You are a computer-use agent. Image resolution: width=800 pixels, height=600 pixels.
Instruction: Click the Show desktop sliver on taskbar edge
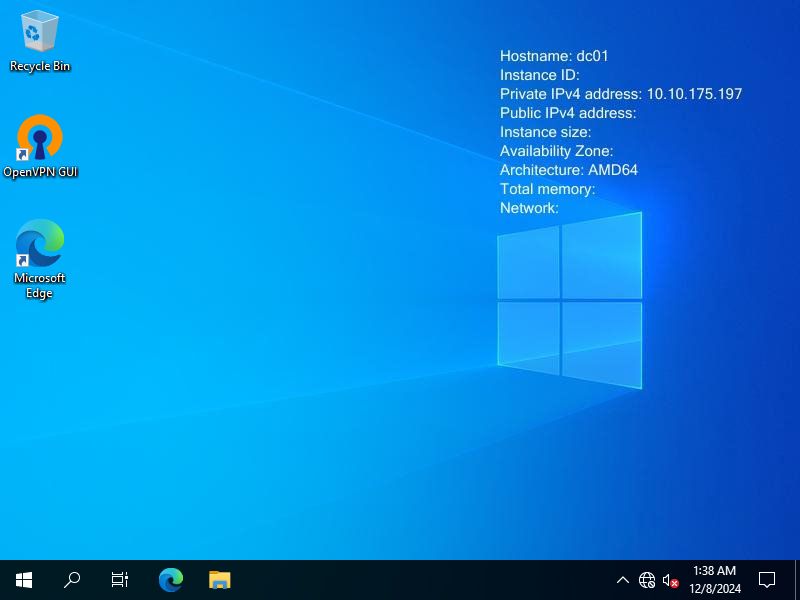pos(797,580)
